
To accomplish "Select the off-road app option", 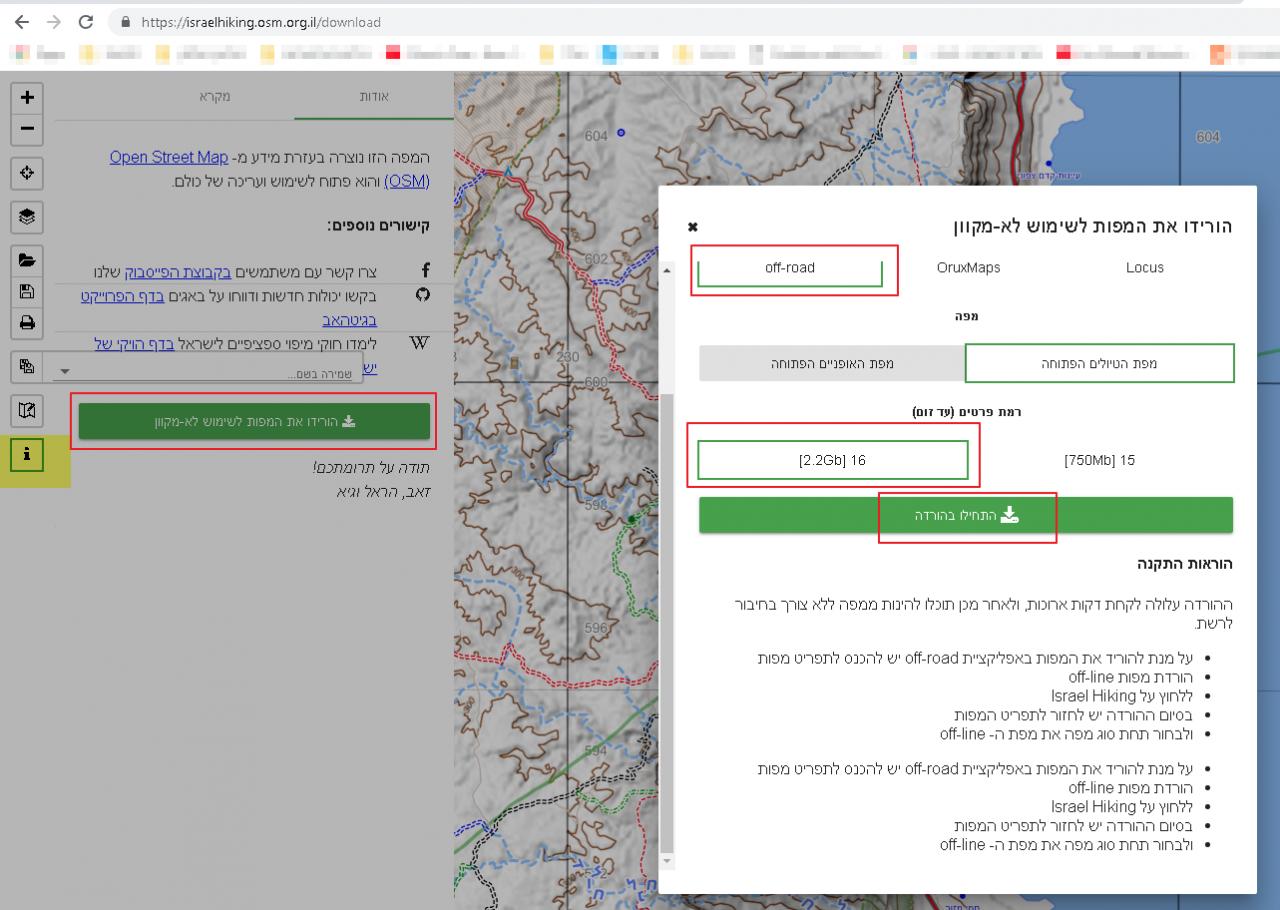I will point(790,268).
